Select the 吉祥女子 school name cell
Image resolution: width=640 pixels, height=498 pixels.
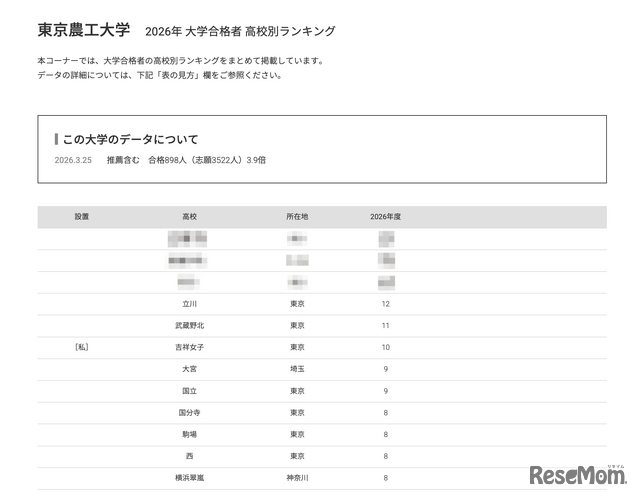[x=189, y=347]
